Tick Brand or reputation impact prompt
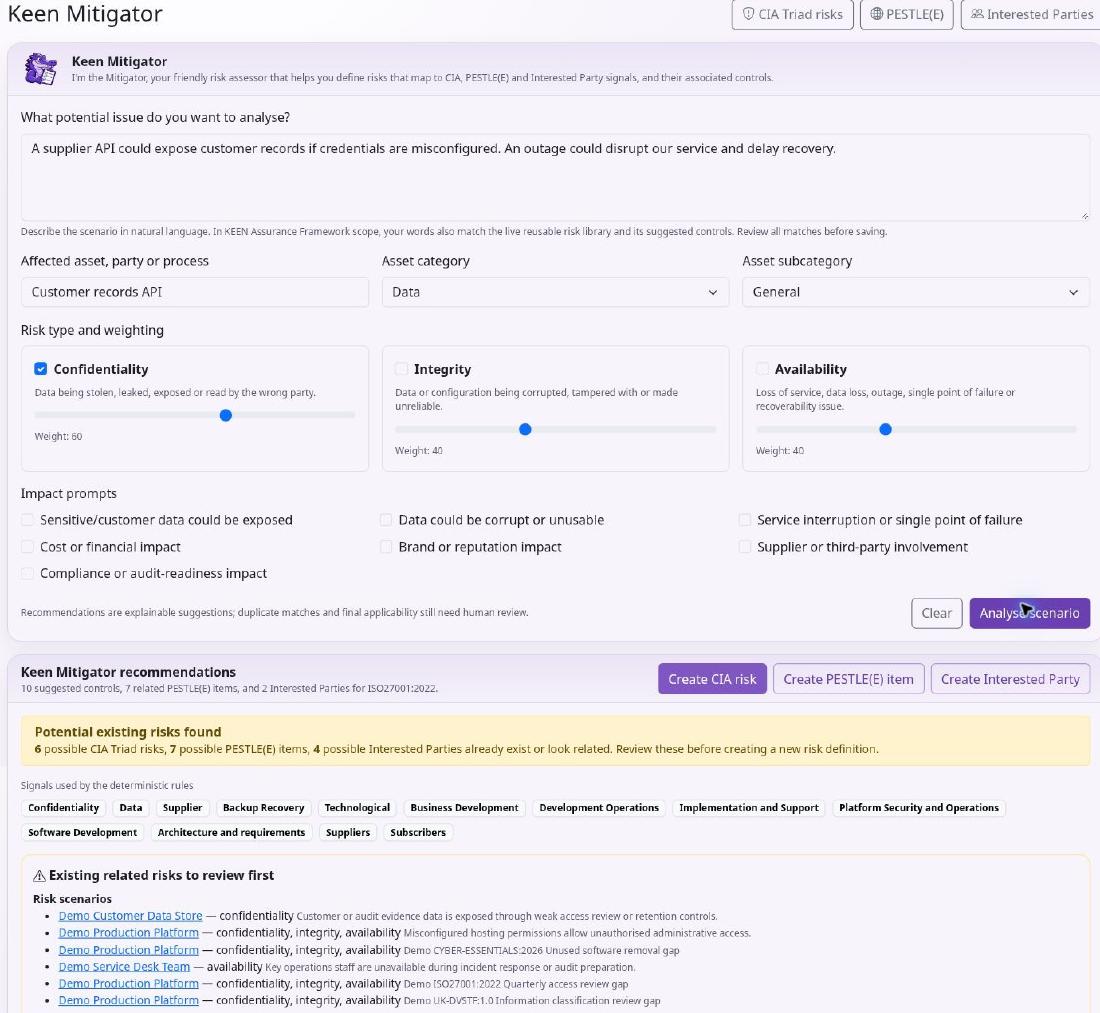This screenshot has width=1100, height=1013. [386, 546]
